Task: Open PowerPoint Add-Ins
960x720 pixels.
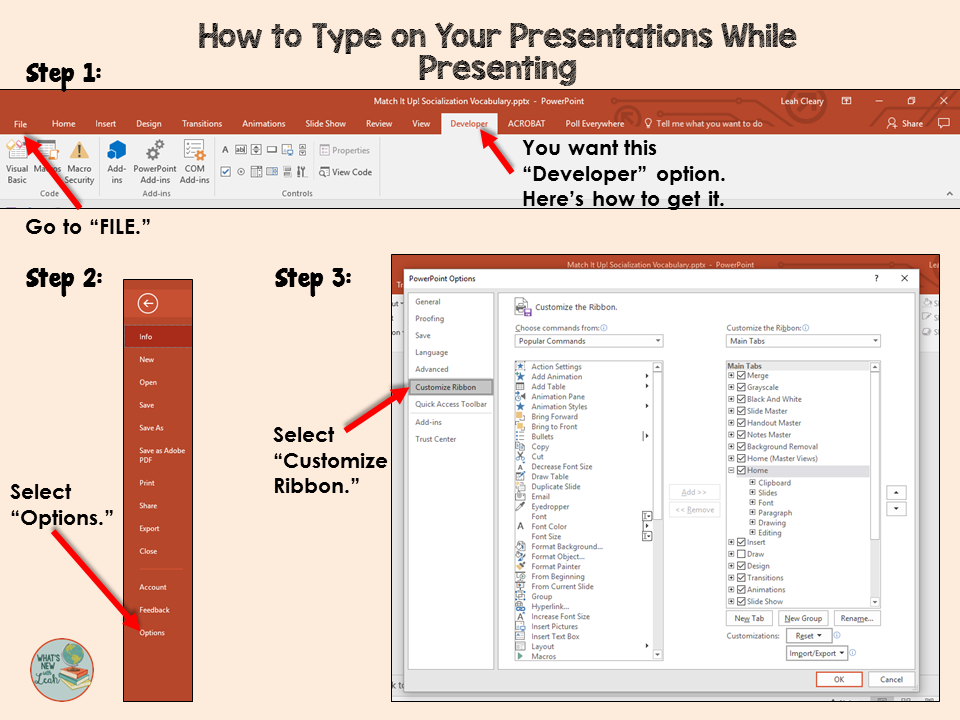Action: pos(156,162)
